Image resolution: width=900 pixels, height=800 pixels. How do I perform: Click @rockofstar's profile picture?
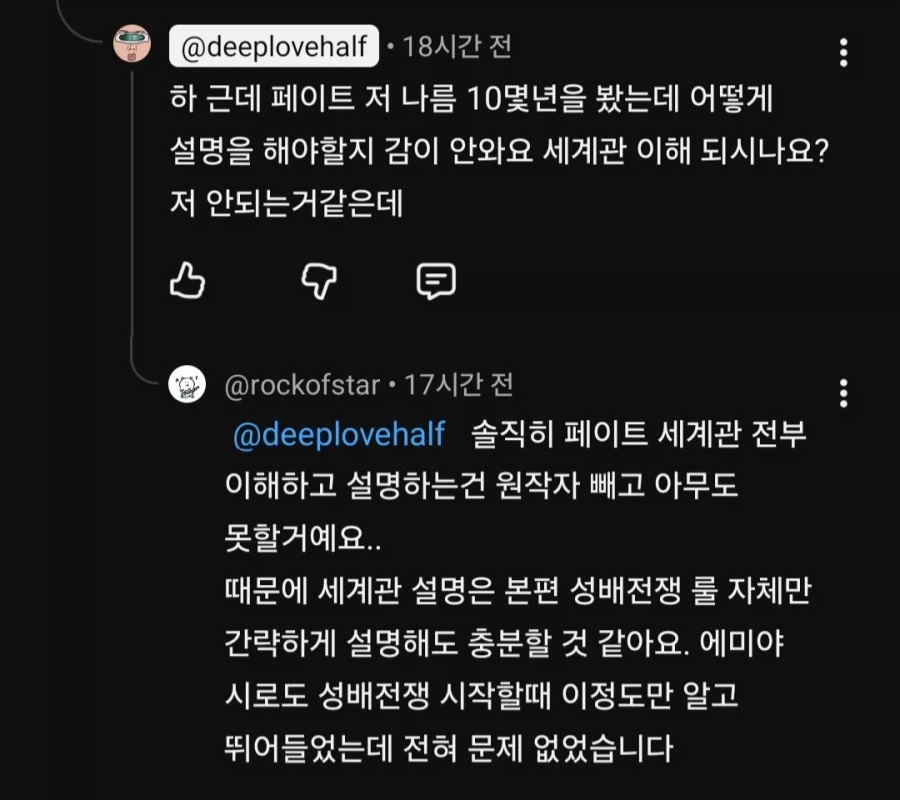tap(188, 385)
